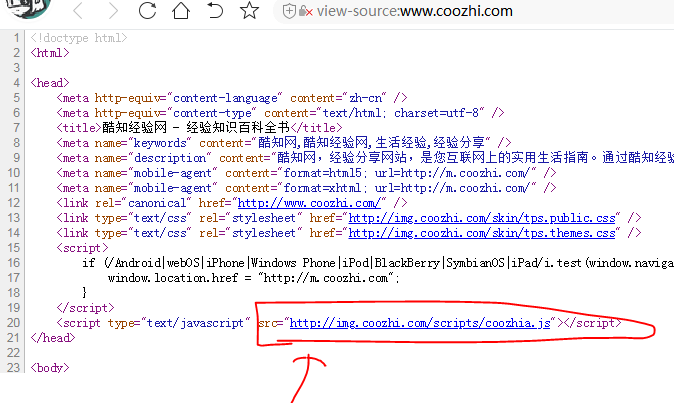Click the closing </script> tag on line 19

tap(86, 308)
